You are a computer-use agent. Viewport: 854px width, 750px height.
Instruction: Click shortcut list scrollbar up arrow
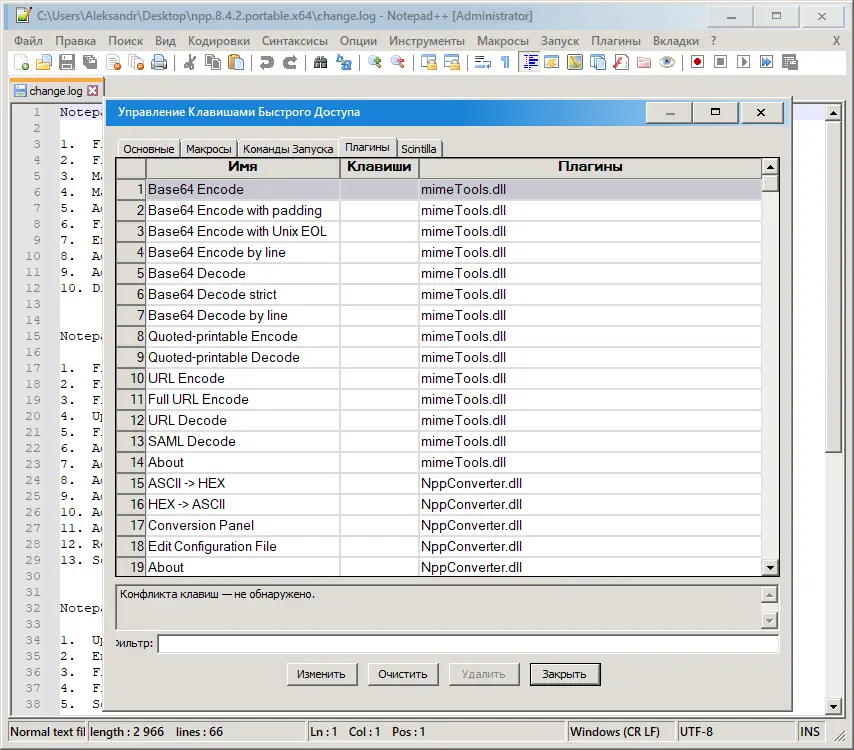tap(770, 167)
